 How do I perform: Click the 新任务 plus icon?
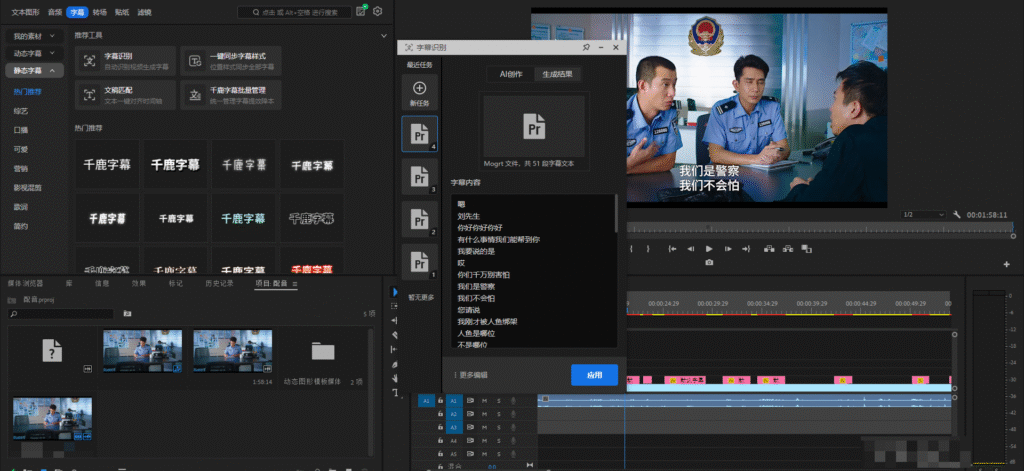[419, 89]
